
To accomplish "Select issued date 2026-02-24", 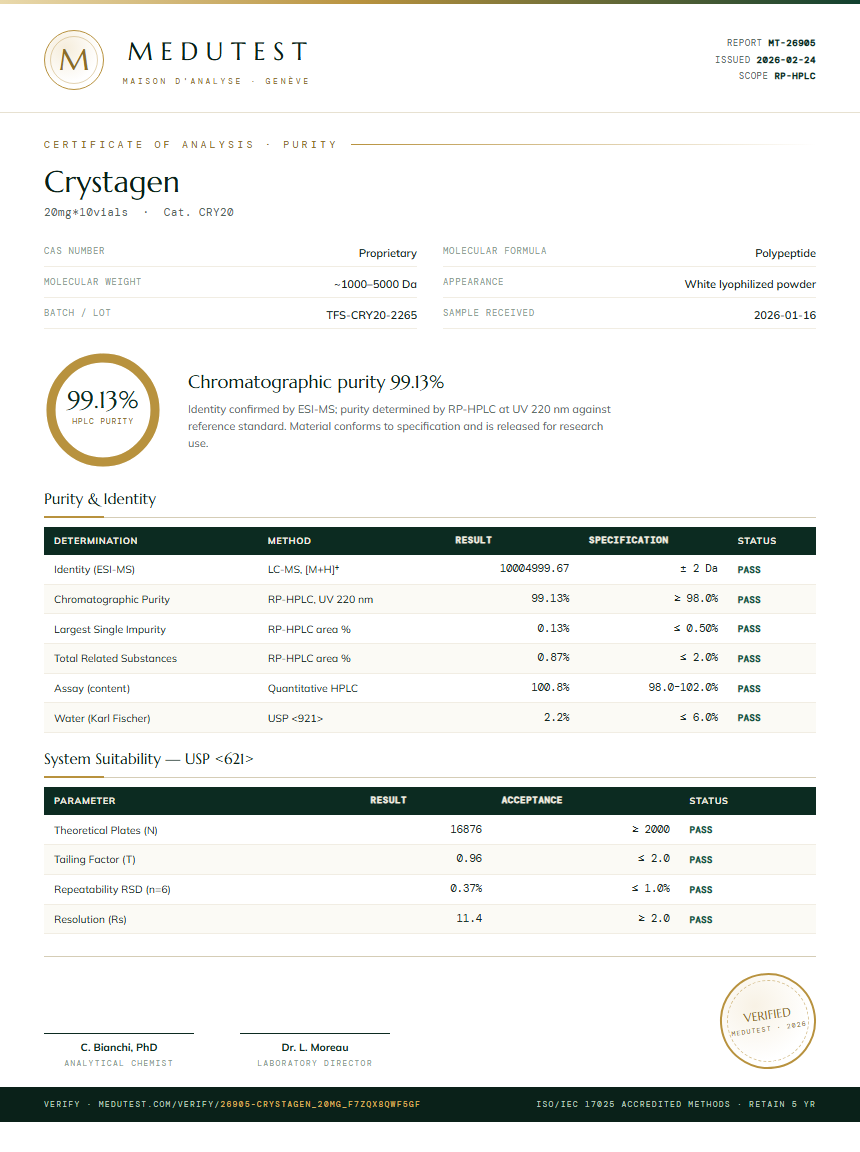I will (x=786, y=60).
